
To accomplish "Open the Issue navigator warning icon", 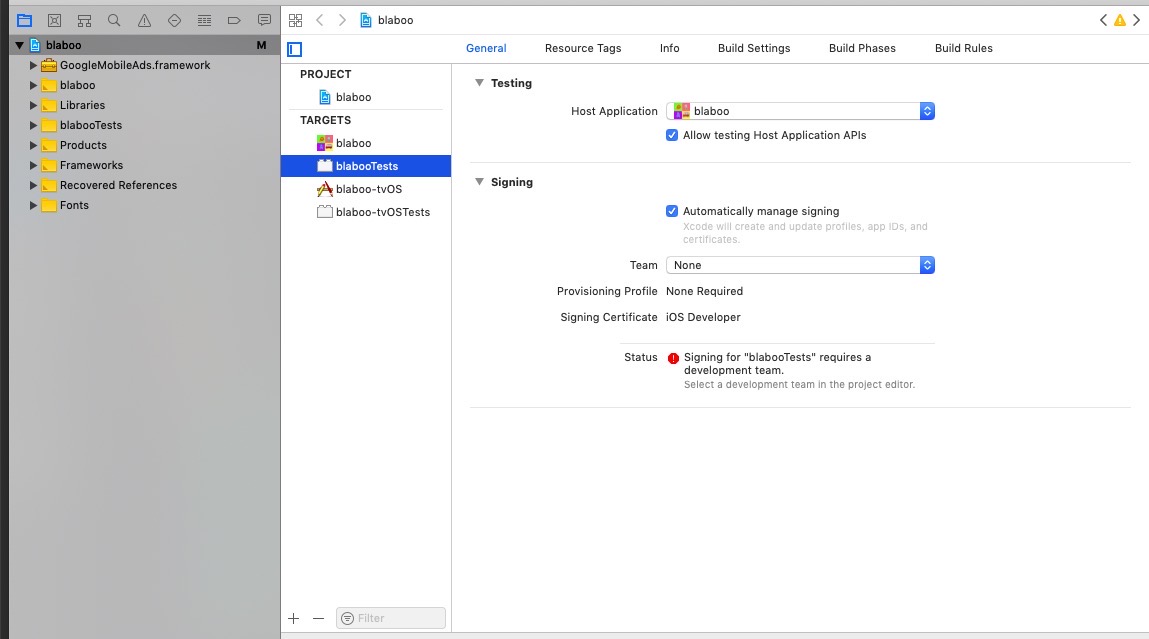I will pos(144,21).
